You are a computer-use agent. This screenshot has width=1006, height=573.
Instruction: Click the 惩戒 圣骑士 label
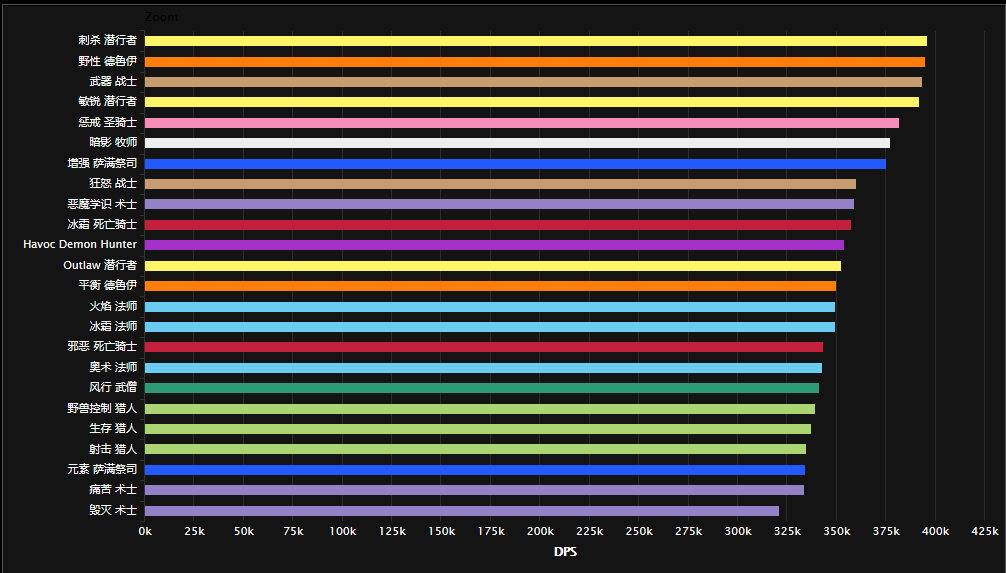[108, 122]
